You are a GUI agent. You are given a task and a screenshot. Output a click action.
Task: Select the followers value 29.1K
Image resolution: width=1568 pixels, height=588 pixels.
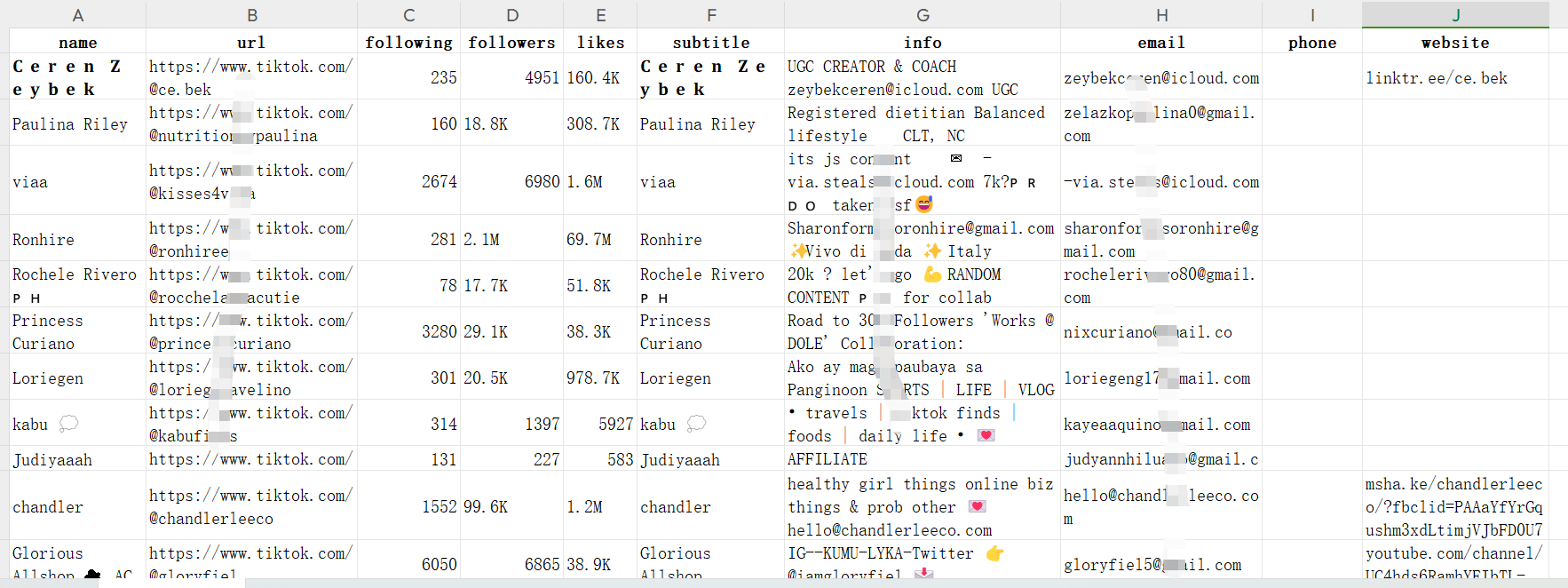[x=512, y=331]
